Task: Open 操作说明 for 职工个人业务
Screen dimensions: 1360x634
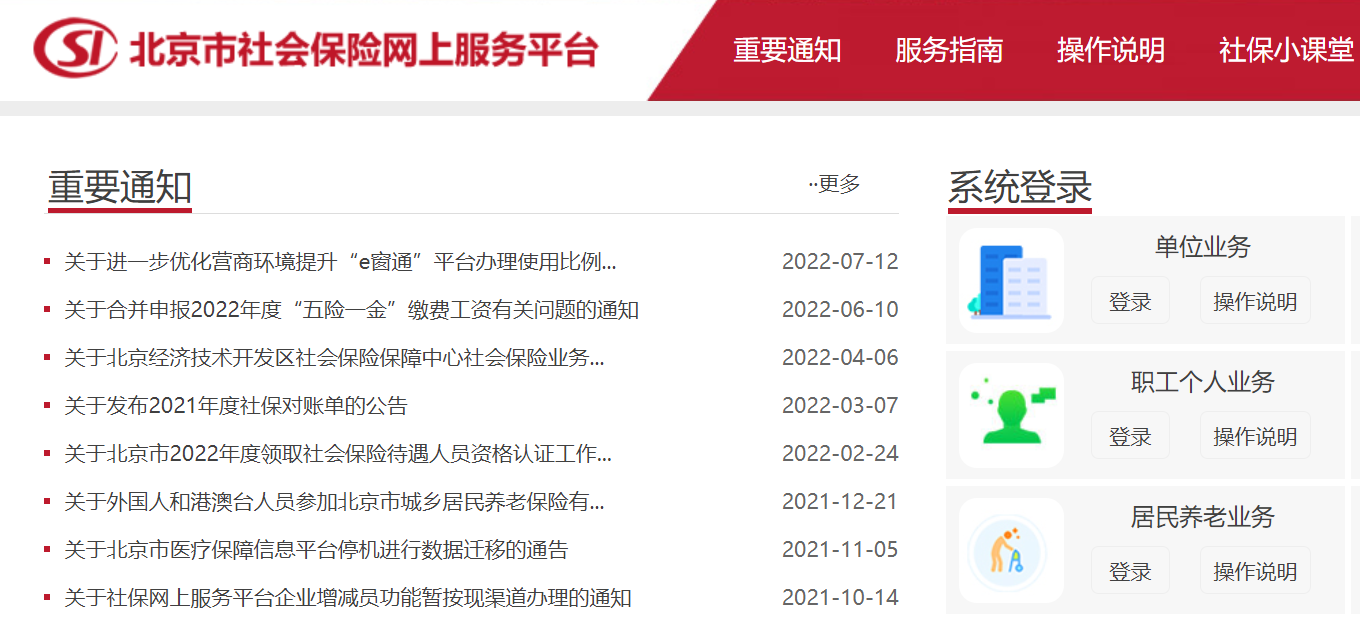Action: (1254, 436)
